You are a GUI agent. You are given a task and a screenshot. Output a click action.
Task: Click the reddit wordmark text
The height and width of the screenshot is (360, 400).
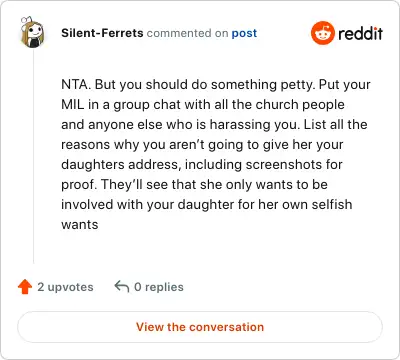[360, 33]
